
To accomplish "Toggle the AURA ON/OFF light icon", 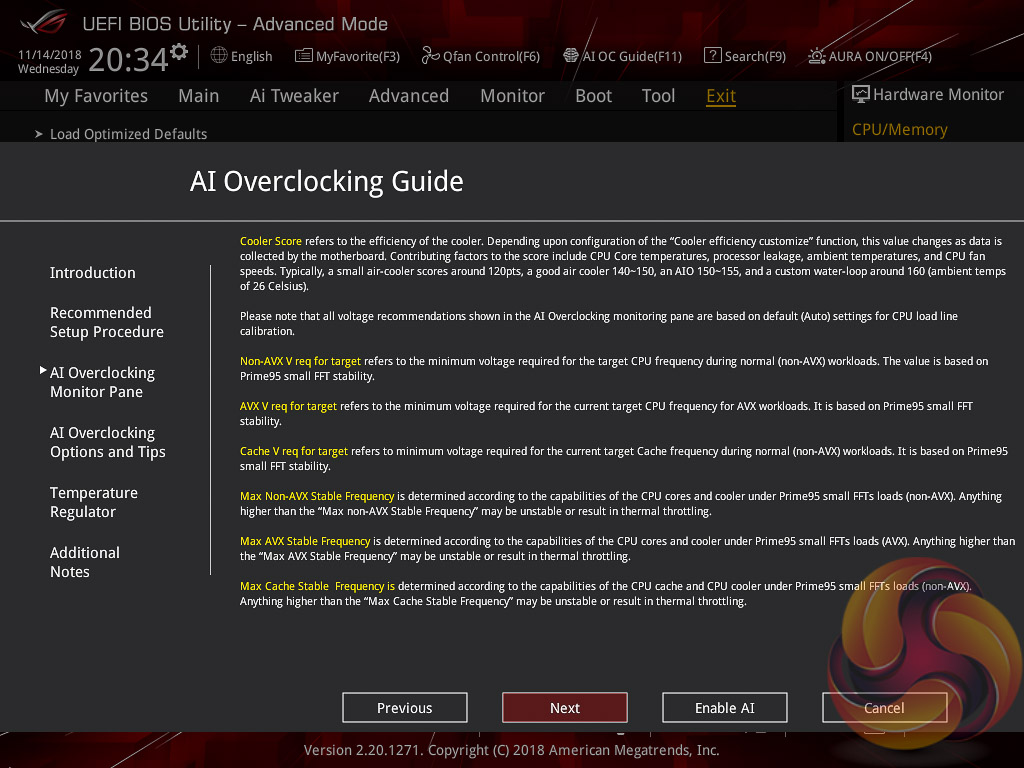I will click(x=817, y=56).
